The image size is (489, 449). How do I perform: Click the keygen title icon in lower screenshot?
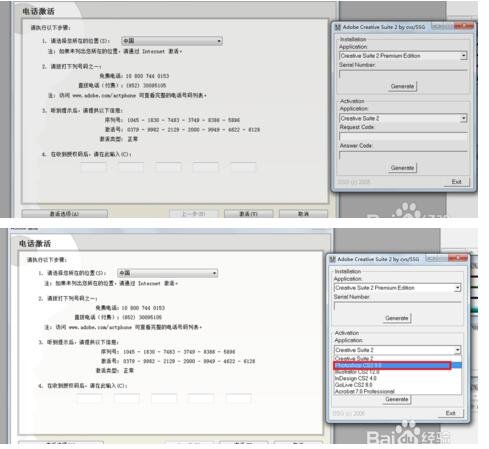pos(332,259)
